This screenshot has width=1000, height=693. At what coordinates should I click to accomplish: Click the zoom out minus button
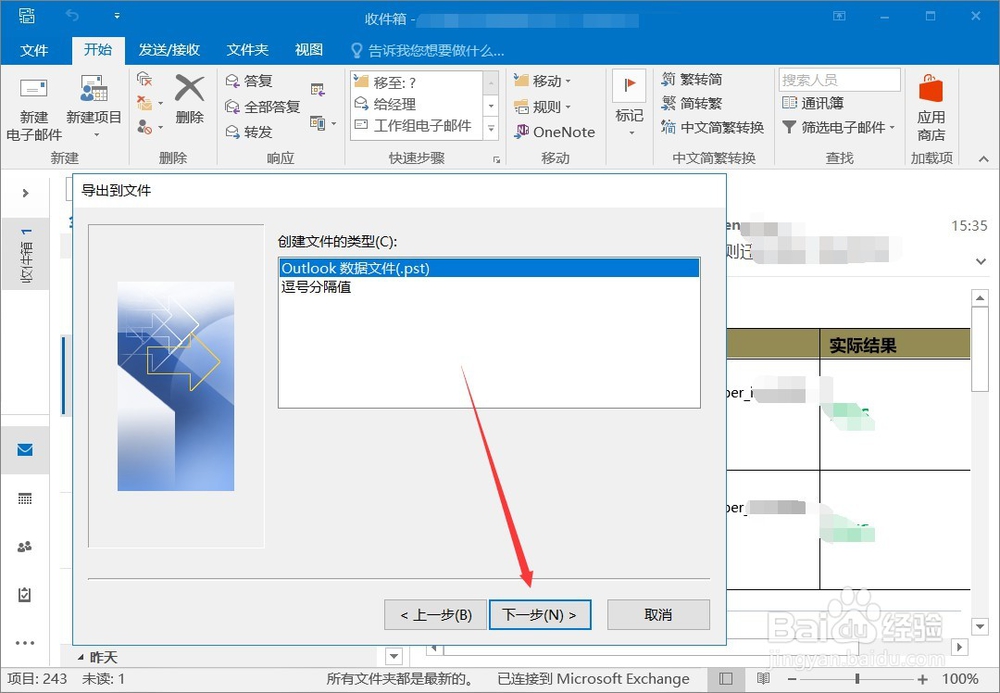(x=791, y=679)
